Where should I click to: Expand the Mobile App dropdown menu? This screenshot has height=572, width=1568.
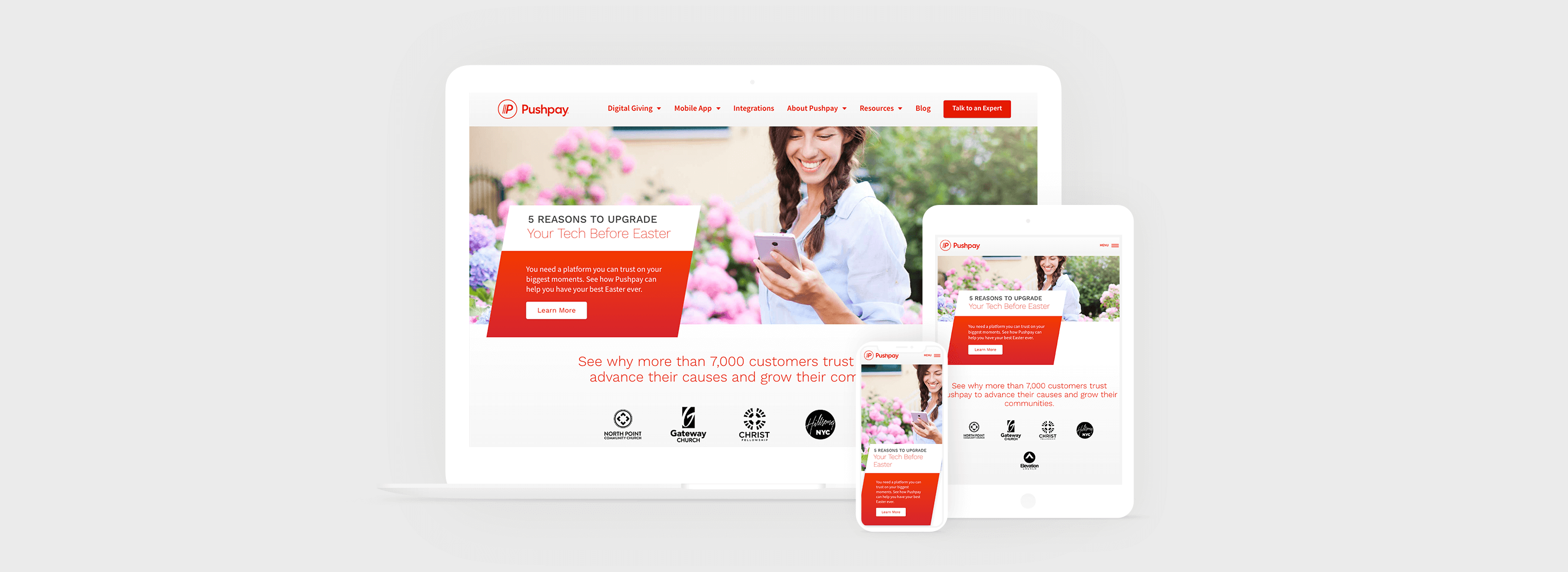[x=696, y=108]
